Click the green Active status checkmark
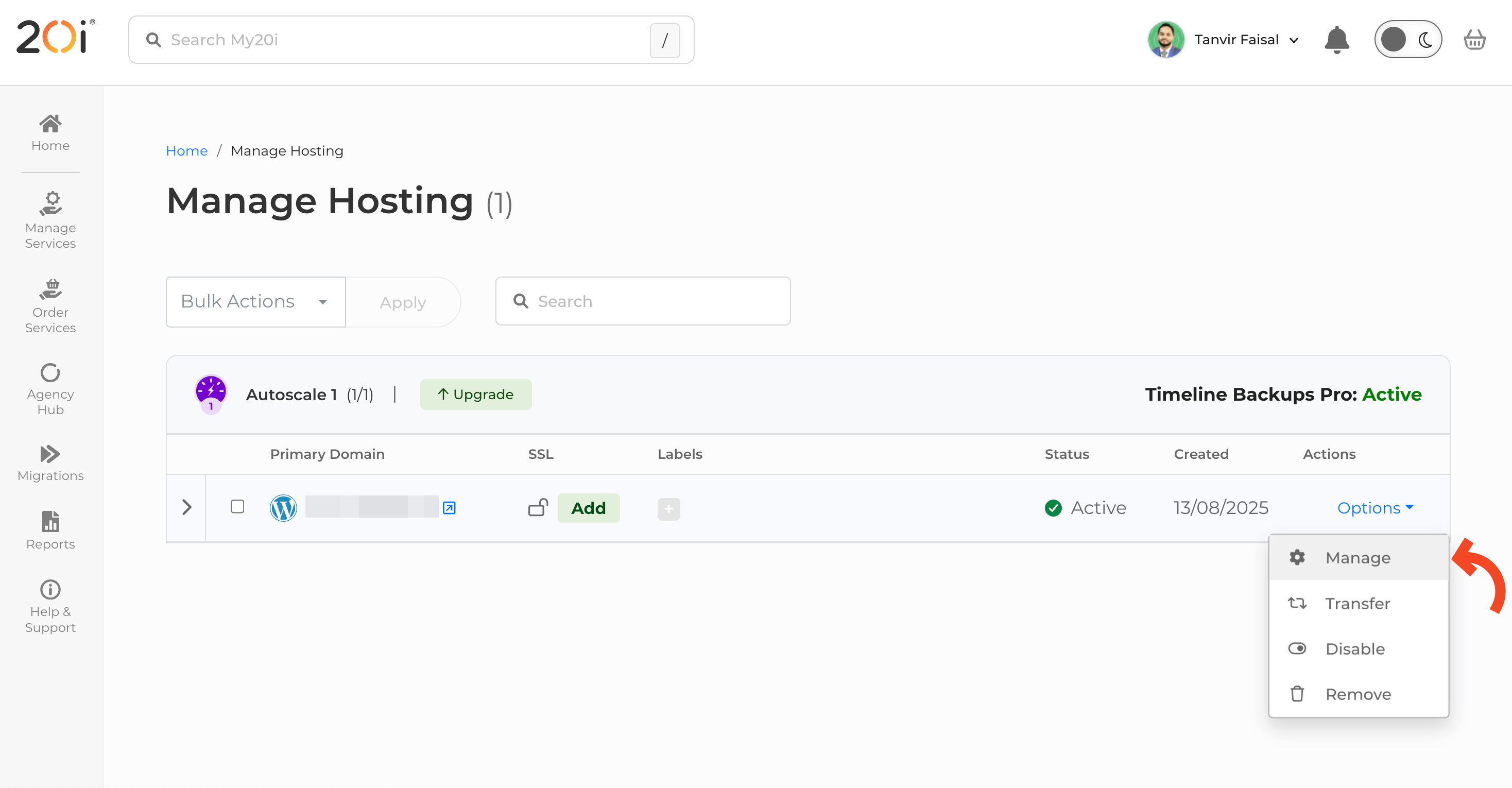The height and width of the screenshot is (788, 1512). click(1053, 507)
